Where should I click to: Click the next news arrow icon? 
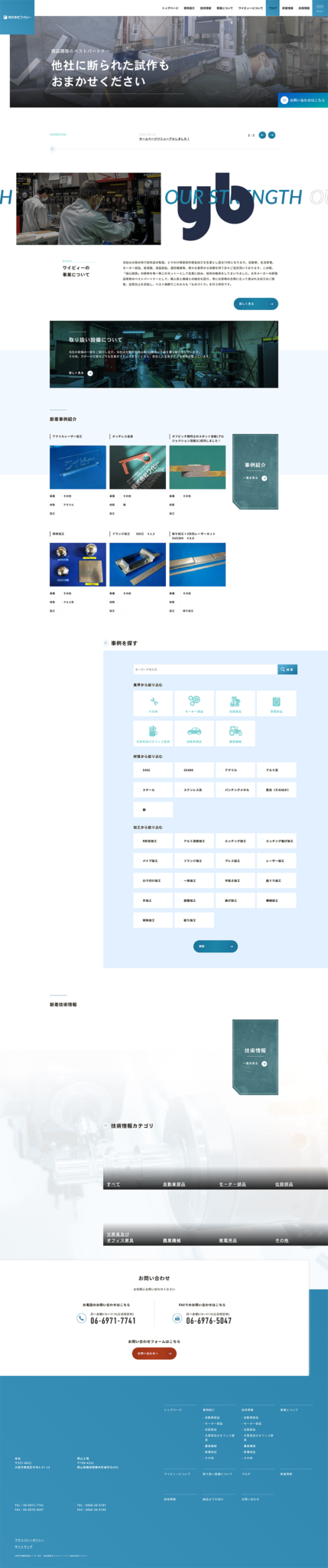(271, 136)
